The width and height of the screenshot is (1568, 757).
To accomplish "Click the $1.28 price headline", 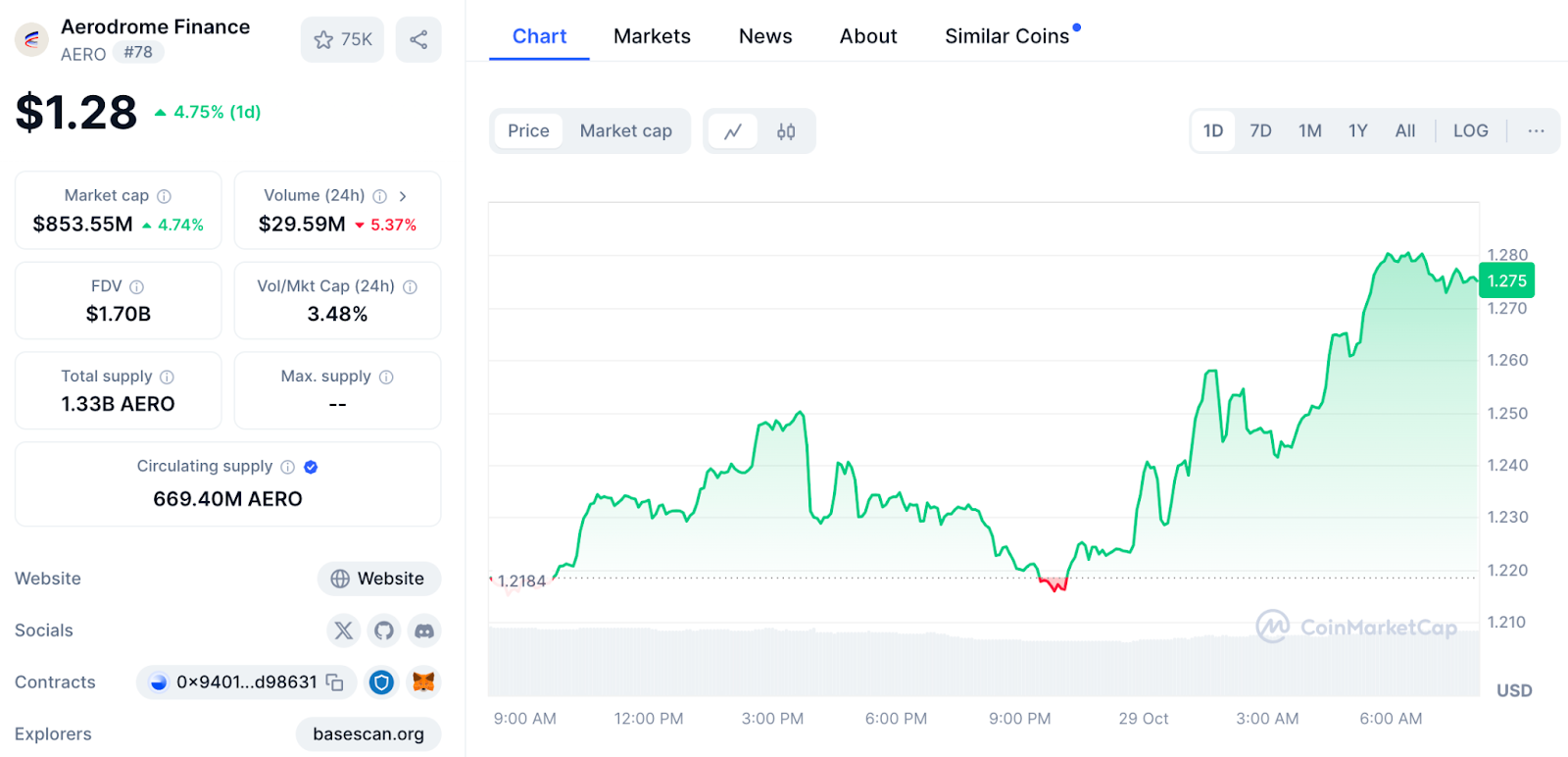I will 76,112.
